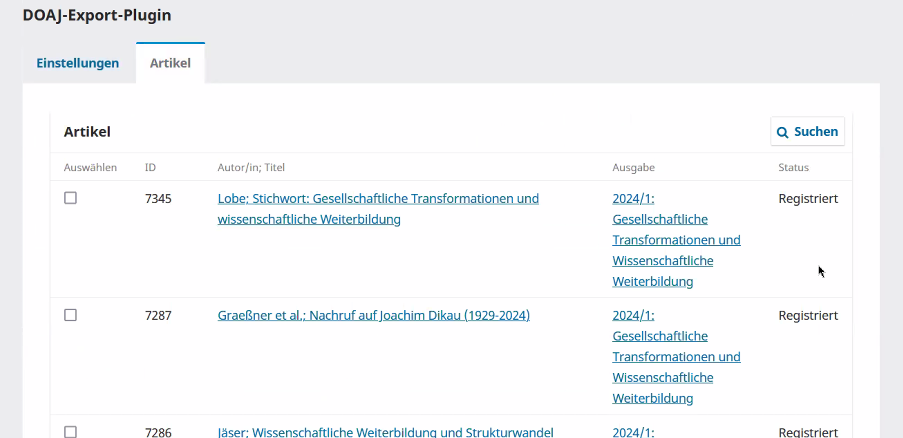The width and height of the screenshot is (903, 438).
Task: Click the ID column header
Action: (x=150, y=167)
